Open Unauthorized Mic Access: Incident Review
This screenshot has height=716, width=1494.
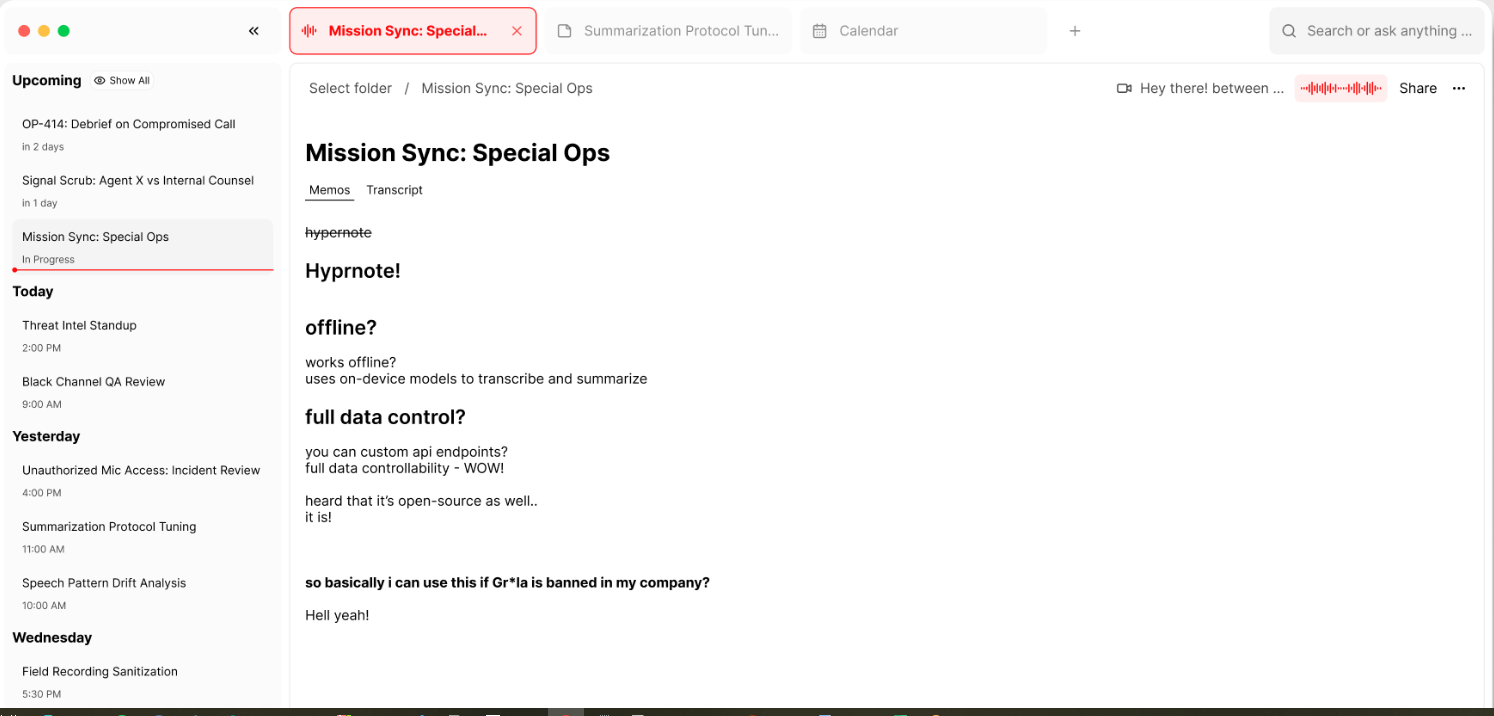coord(141,470)
